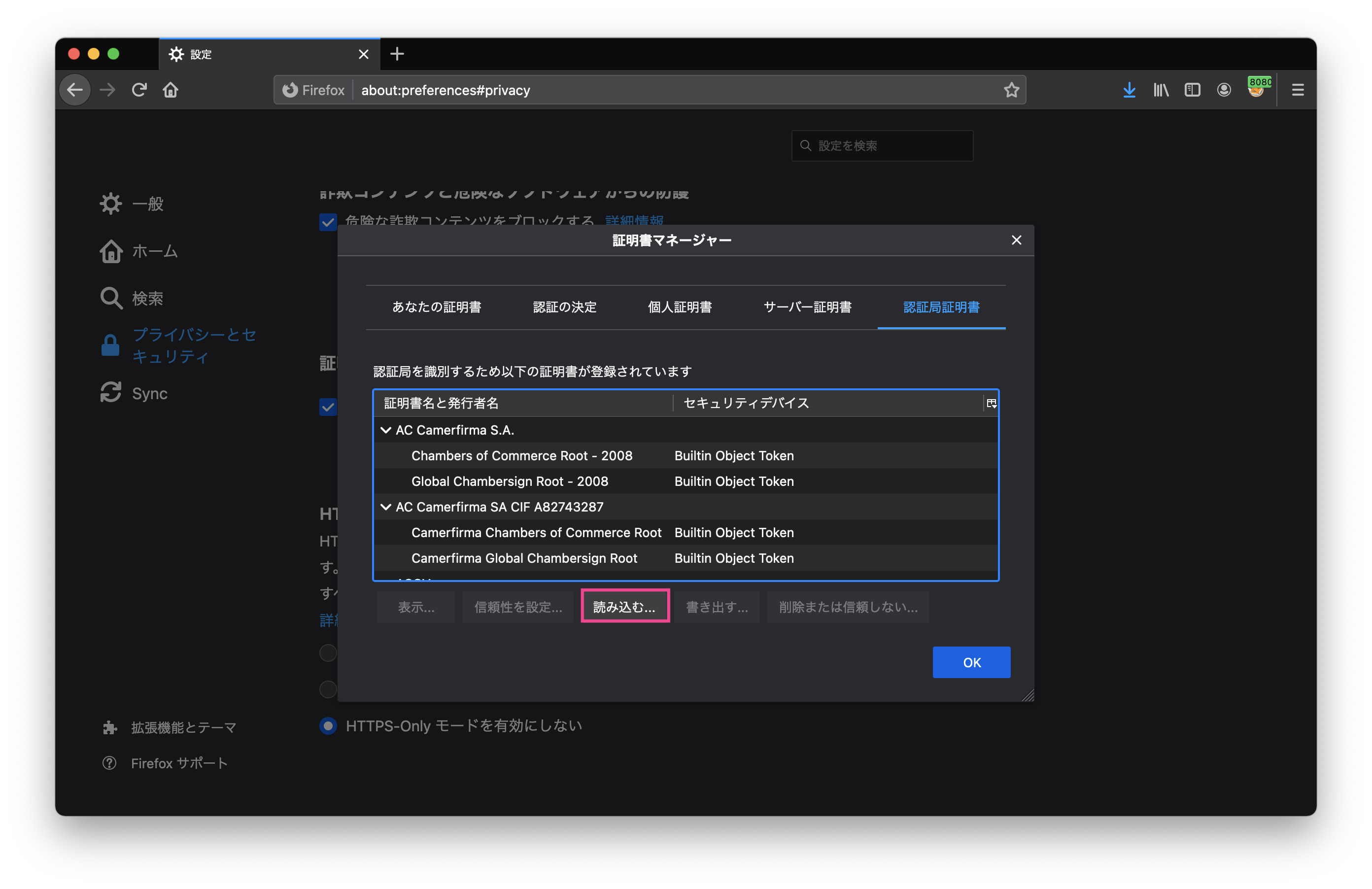Image resolution: width=1372 pixels, height=889 pixels.
Task: Open 詳細情報 link beside the checkbox
Action: pos(634,220)
